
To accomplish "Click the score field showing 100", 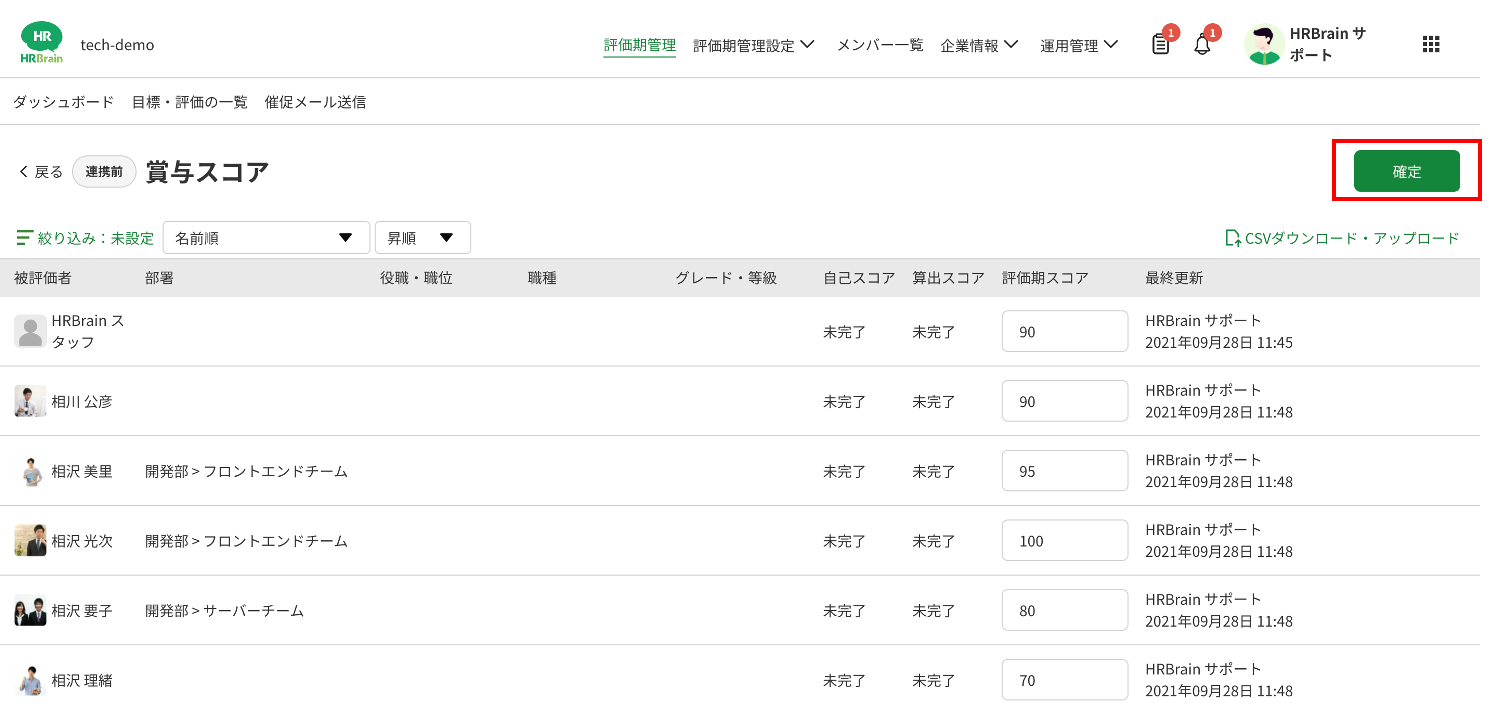I will tap(1064, 541).
